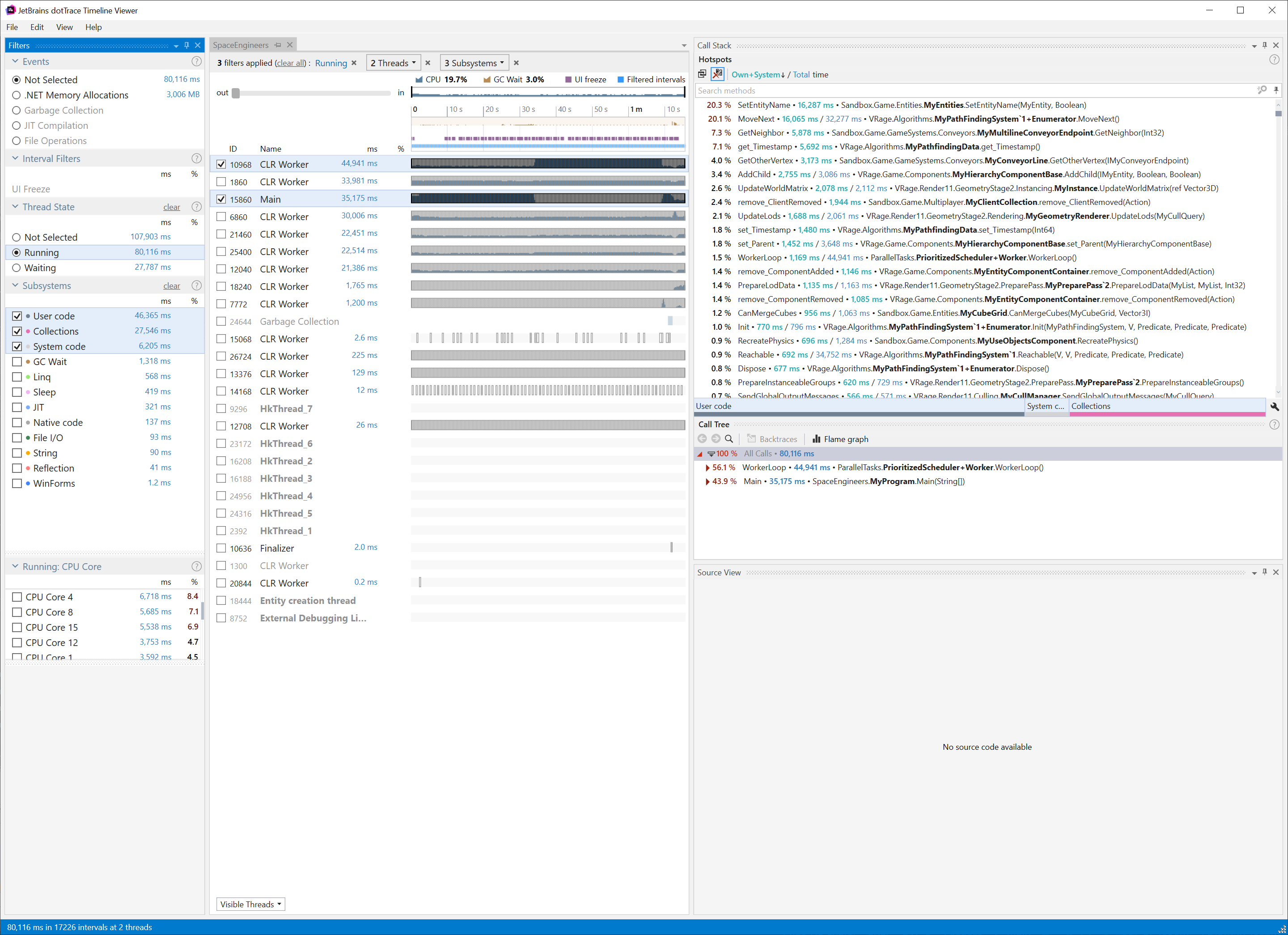This screenshot has height=935, width=1288.
Task: Click the pin icon in Search methods field
Action: click(1276, 90)
